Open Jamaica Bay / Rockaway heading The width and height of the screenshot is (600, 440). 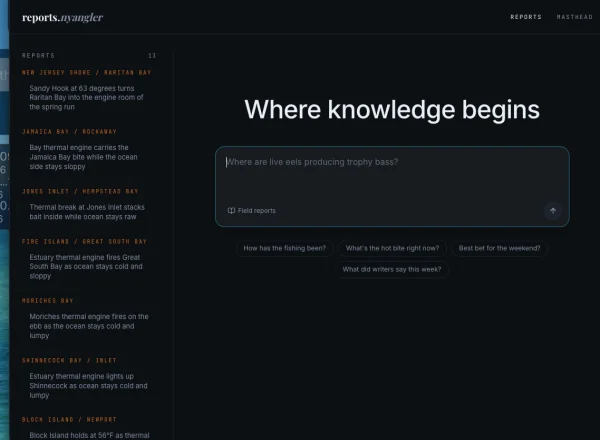(69, 132)
